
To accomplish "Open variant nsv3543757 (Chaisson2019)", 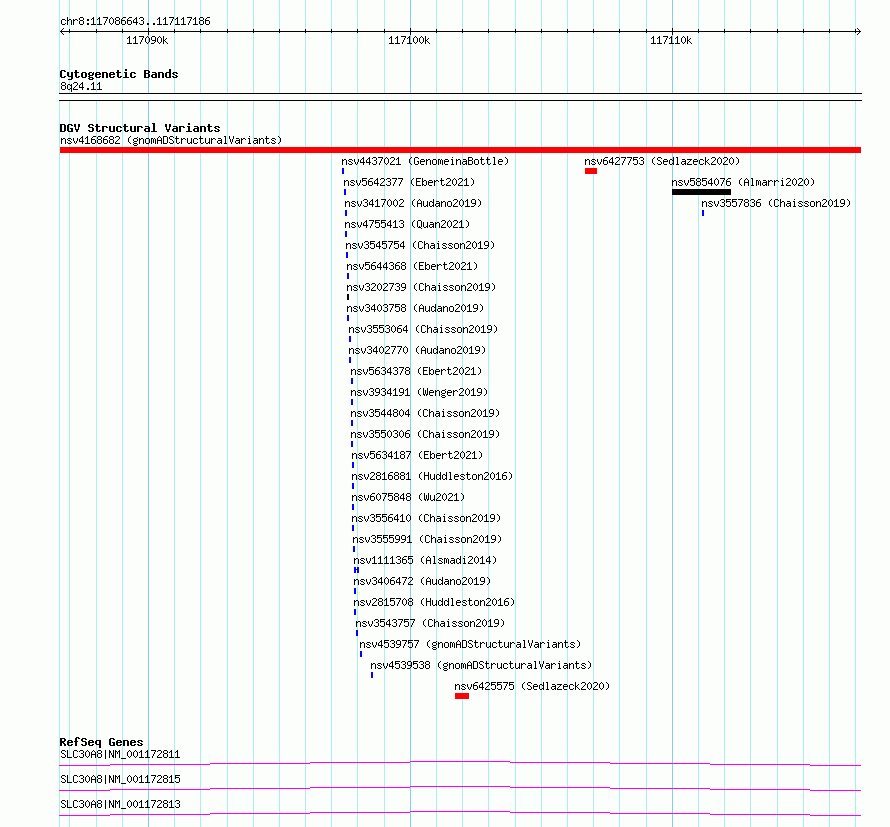I will coord(430,623).
